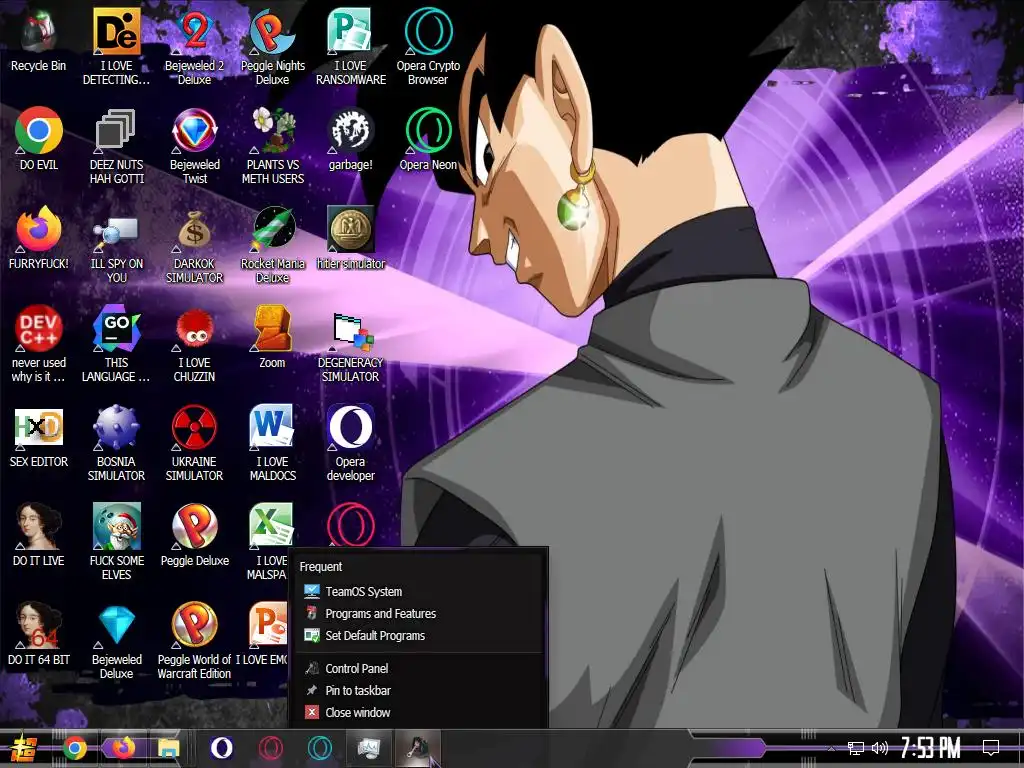Open Chrome from the taskbar
This screenshot has width=1024, height=768.
click(x=75, y=748)
